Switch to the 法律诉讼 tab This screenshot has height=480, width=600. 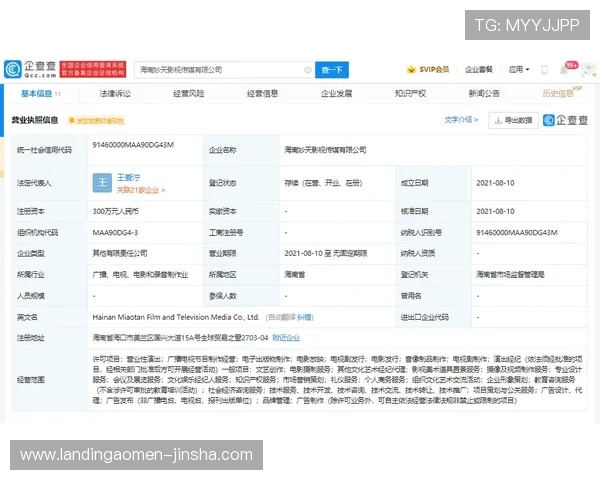point(115,94)
